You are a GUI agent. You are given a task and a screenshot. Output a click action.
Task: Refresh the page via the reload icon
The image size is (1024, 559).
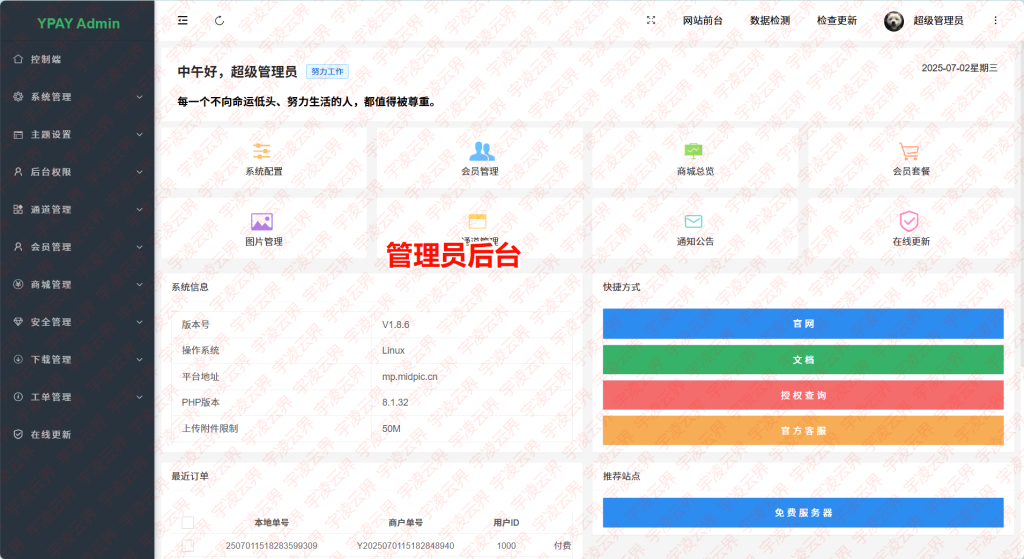point(219,20)
